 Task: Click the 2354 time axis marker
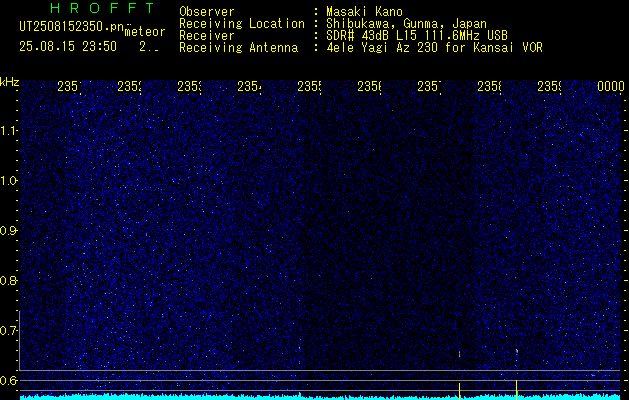click(x=249, y=86)
